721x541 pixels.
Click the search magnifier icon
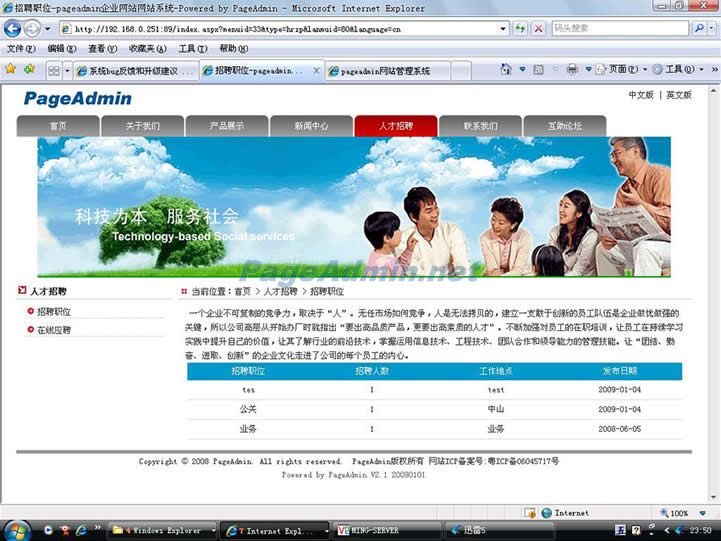699,29
